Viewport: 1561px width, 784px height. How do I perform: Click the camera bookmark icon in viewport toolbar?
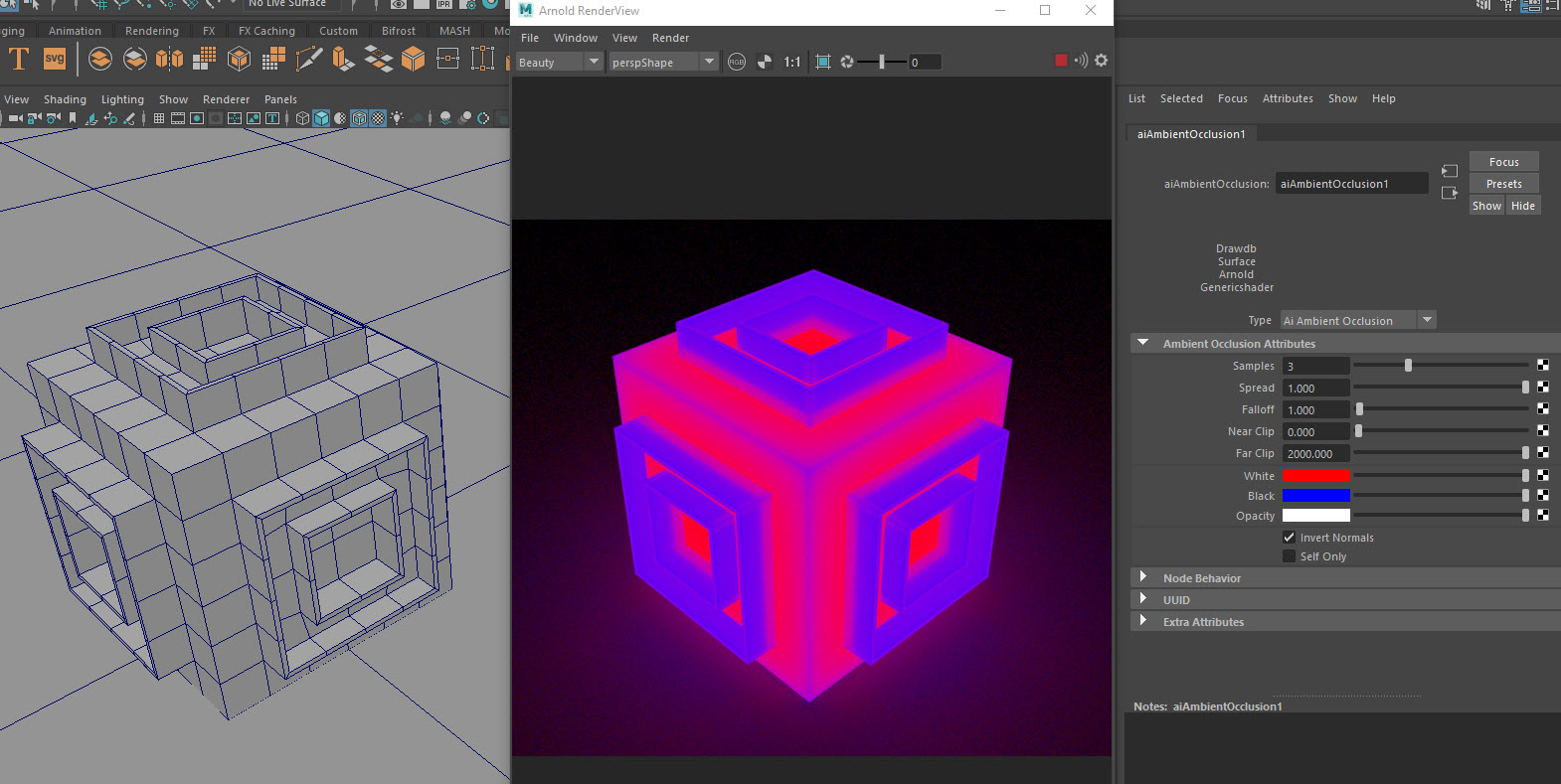(73, 118)
